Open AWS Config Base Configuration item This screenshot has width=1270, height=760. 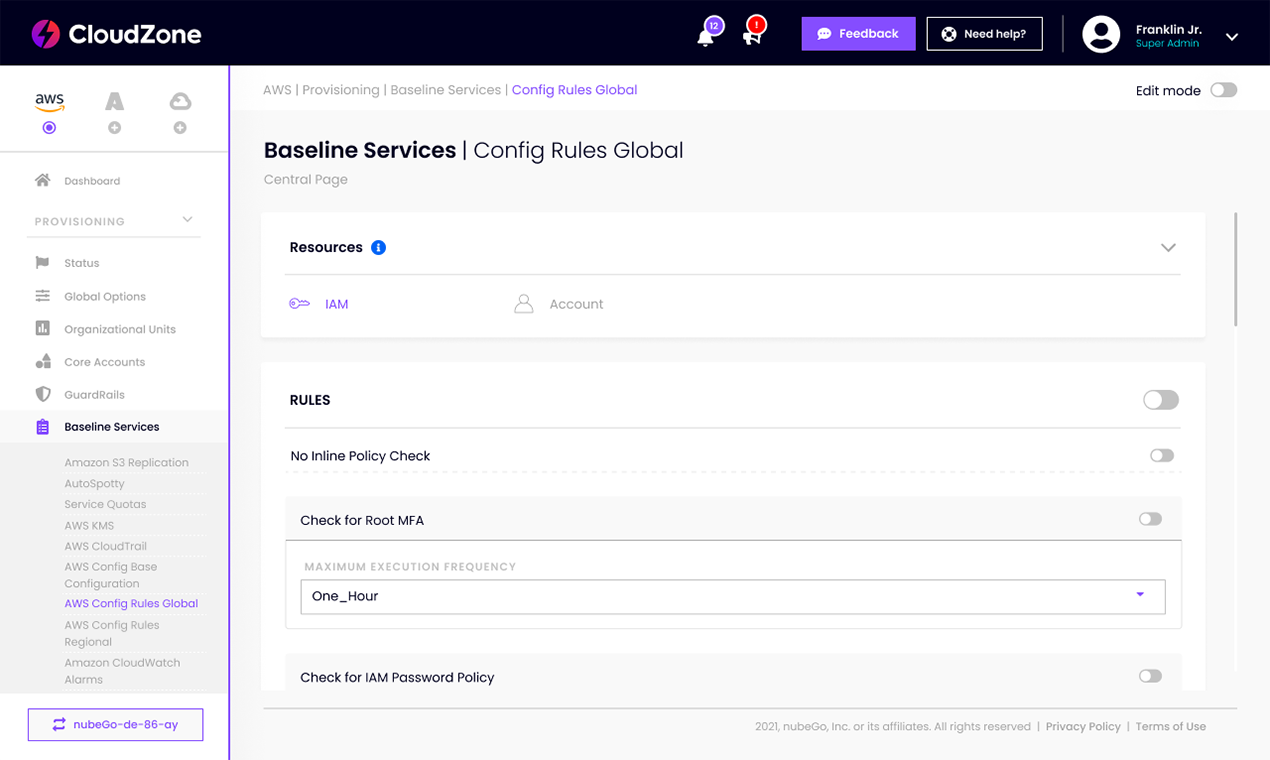[111, 575]
